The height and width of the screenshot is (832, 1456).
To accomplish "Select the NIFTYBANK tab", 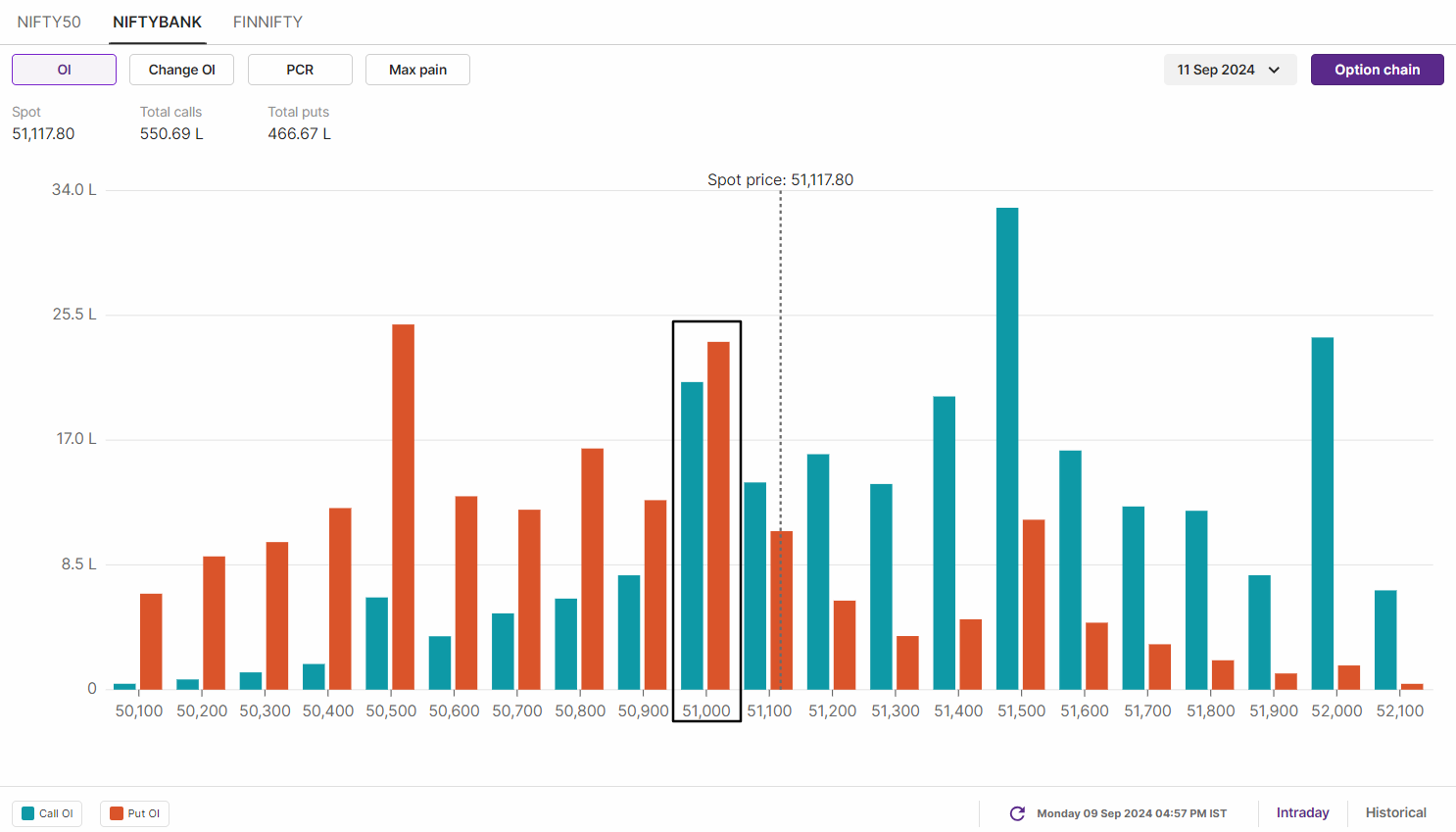I will coord(157,22).
